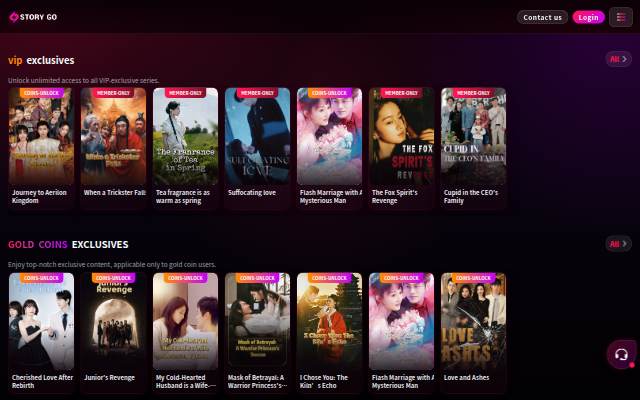Expand All for Gold Coins exclusives
Viewport: 640px width, 400px height.
click(x=618, y=244)
